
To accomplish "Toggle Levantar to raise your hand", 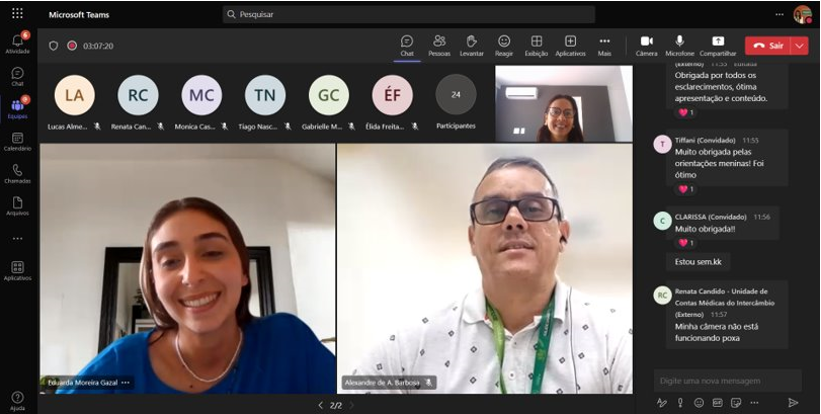I will click(x=471, y=44).
